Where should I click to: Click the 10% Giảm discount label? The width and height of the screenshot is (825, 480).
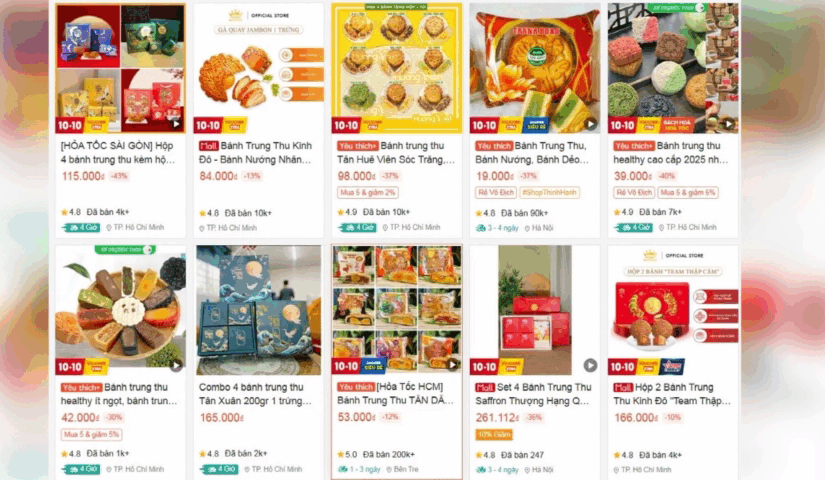pos(494,434)
